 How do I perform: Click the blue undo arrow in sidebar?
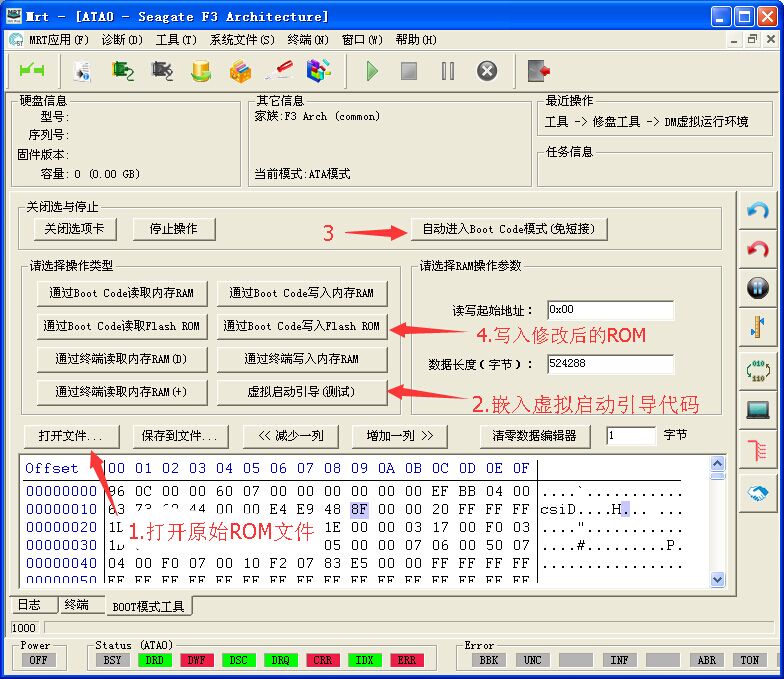click(758, 211)
